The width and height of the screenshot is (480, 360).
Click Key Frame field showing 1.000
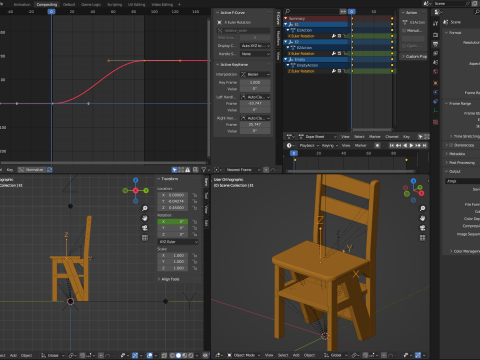coord(255,82)
